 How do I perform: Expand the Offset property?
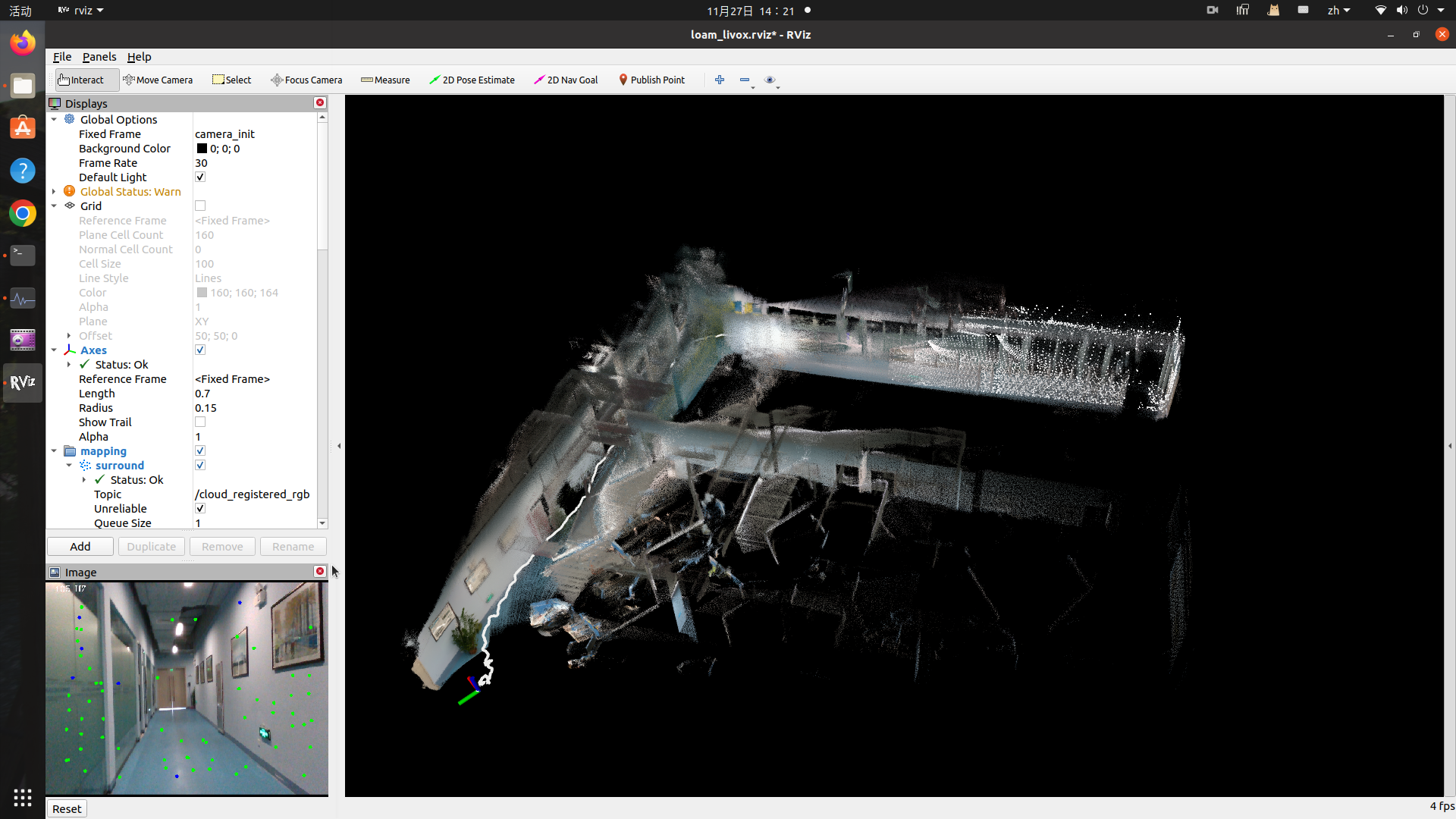coord(69,335)
